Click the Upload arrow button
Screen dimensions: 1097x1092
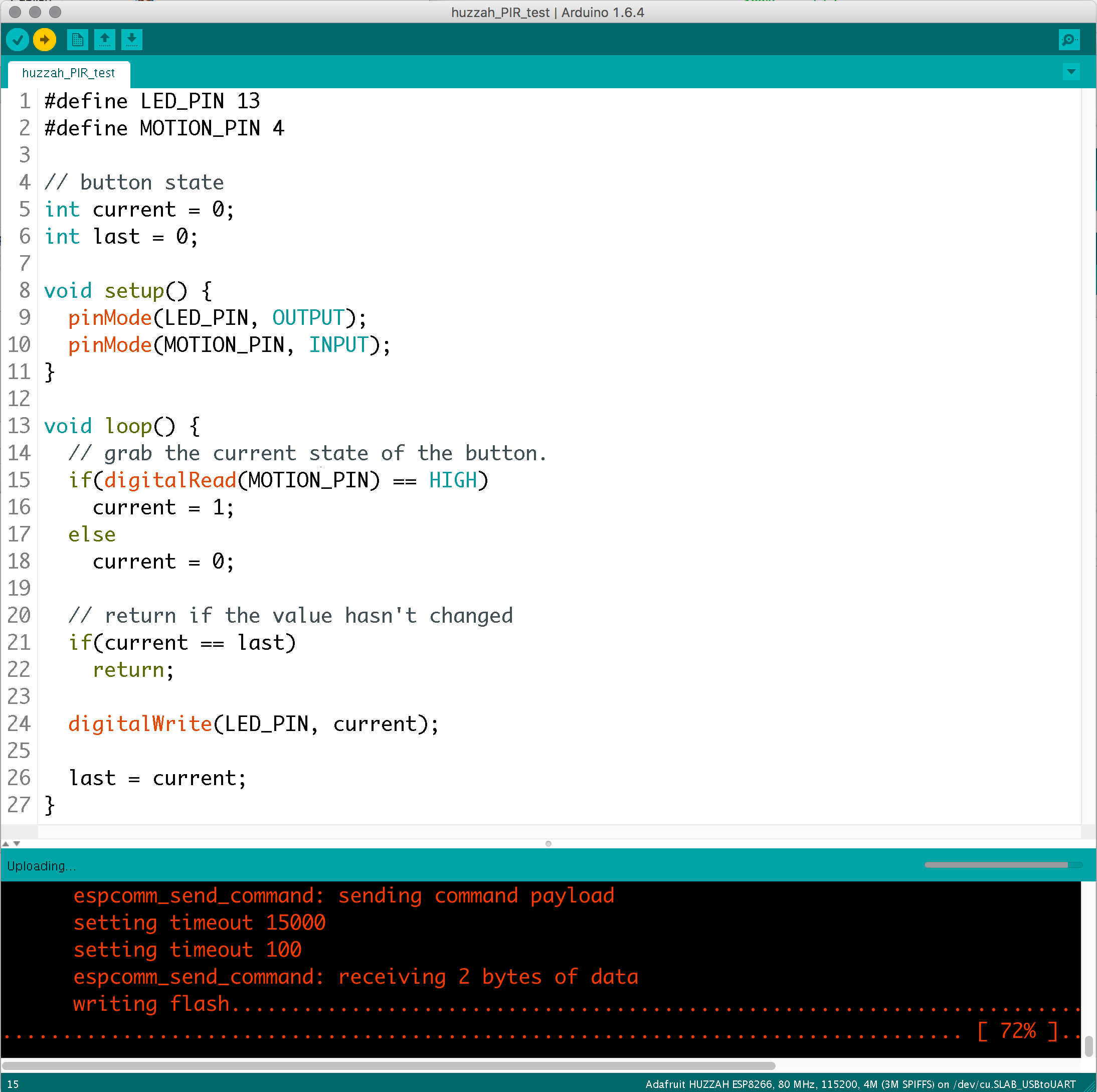(x=44, y=40)
